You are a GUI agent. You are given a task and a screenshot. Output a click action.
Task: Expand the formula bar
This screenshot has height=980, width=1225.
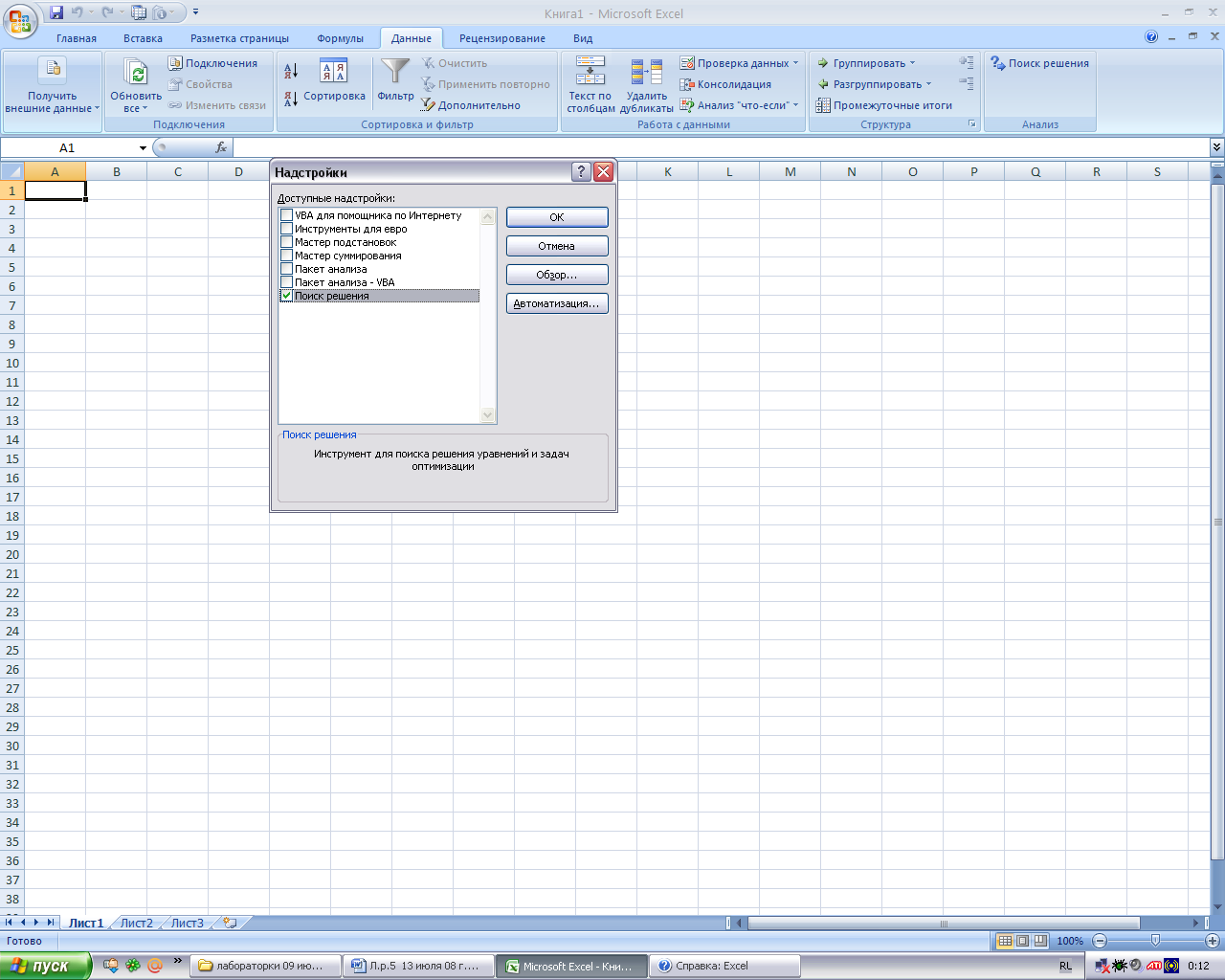tap(1216, 147)
